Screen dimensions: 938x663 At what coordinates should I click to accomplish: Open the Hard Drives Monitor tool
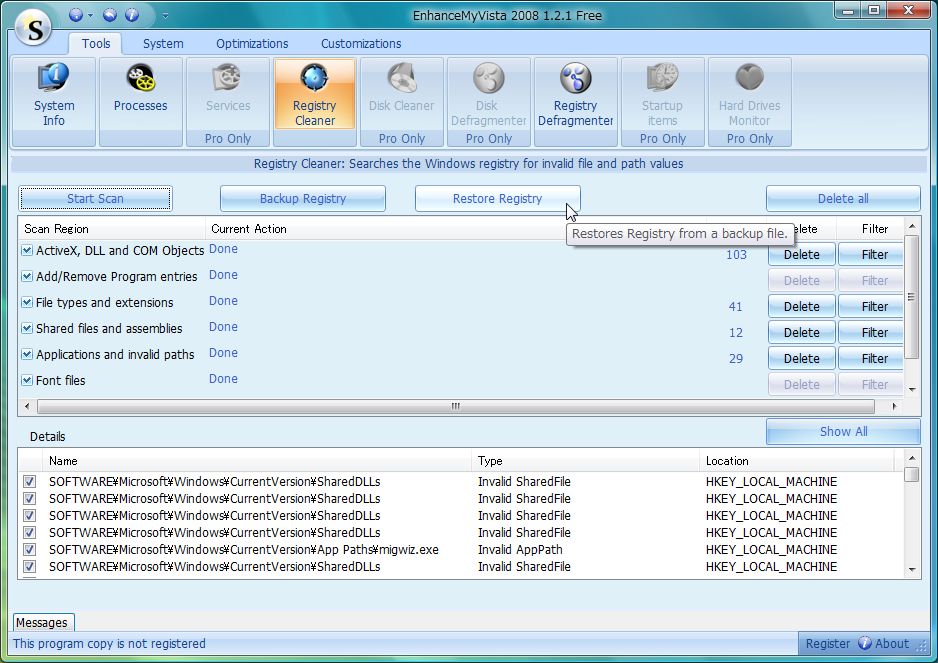(x=750, y=102)
